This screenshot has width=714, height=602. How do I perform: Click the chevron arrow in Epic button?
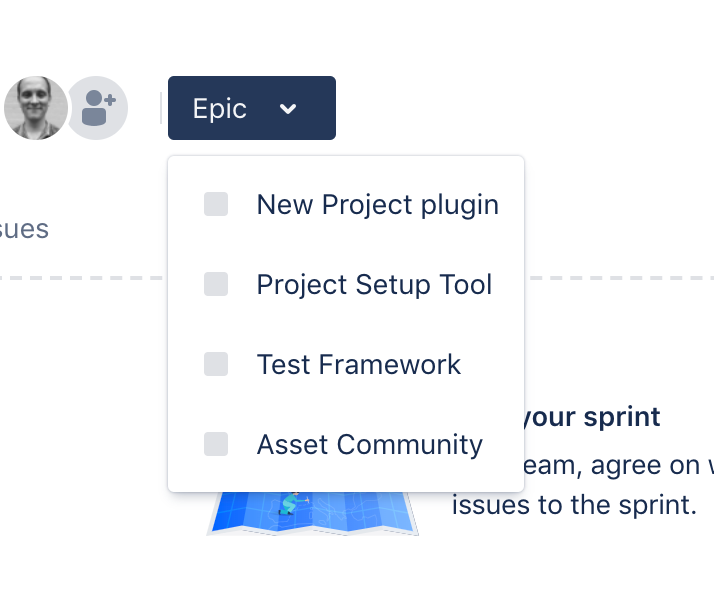(x=288, y=109)
